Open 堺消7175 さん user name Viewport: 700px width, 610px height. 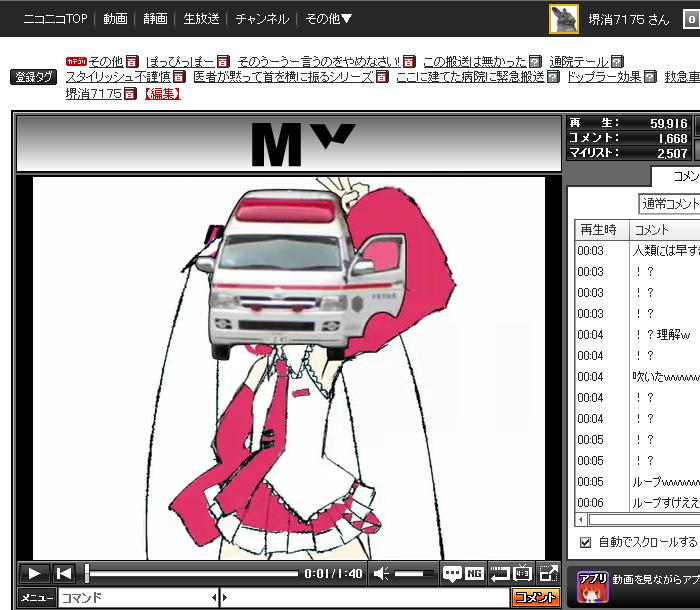coord(629,19)
